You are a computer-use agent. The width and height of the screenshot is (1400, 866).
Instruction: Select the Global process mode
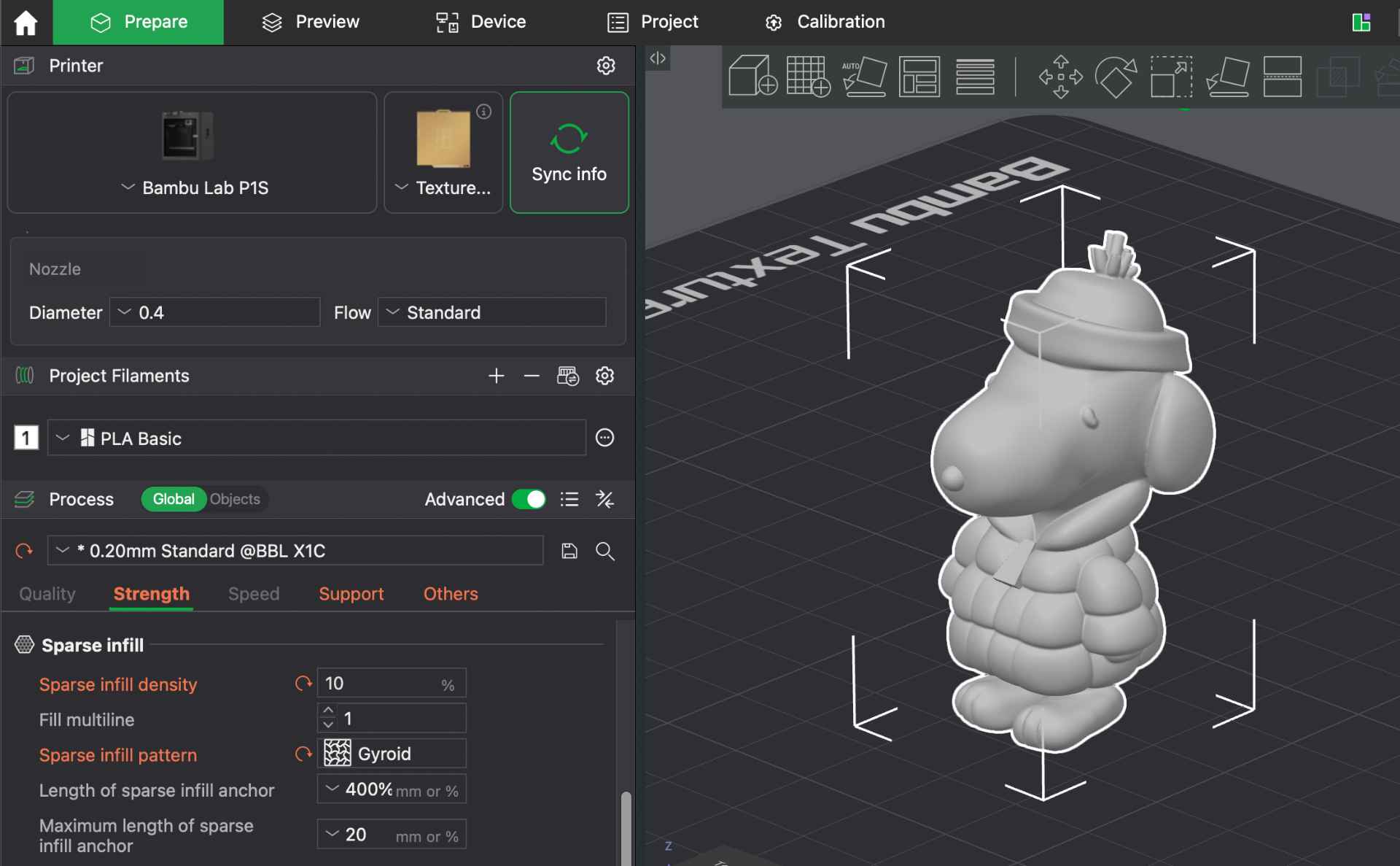(174, 499)
